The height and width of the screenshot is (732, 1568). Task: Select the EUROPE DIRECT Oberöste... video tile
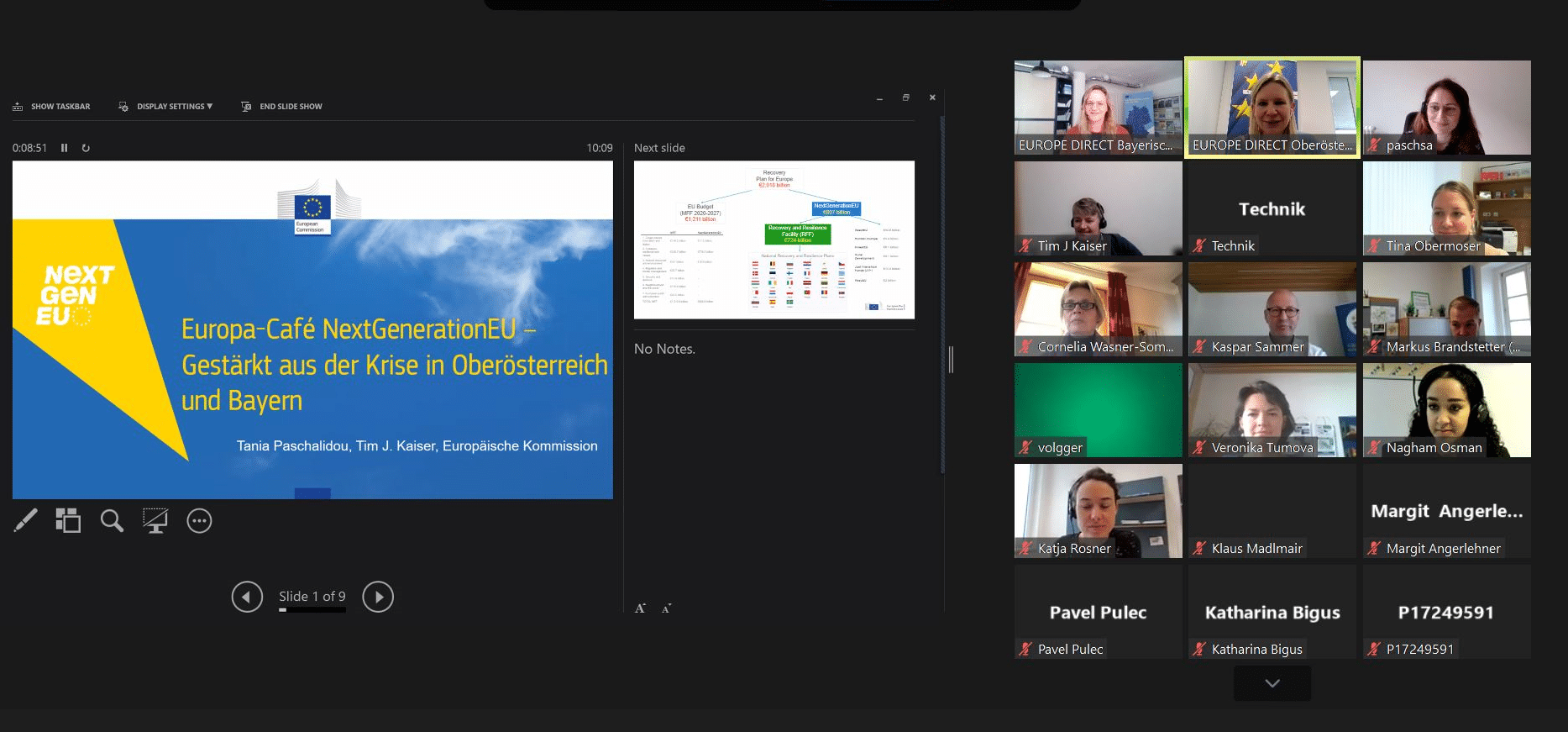1272,108
